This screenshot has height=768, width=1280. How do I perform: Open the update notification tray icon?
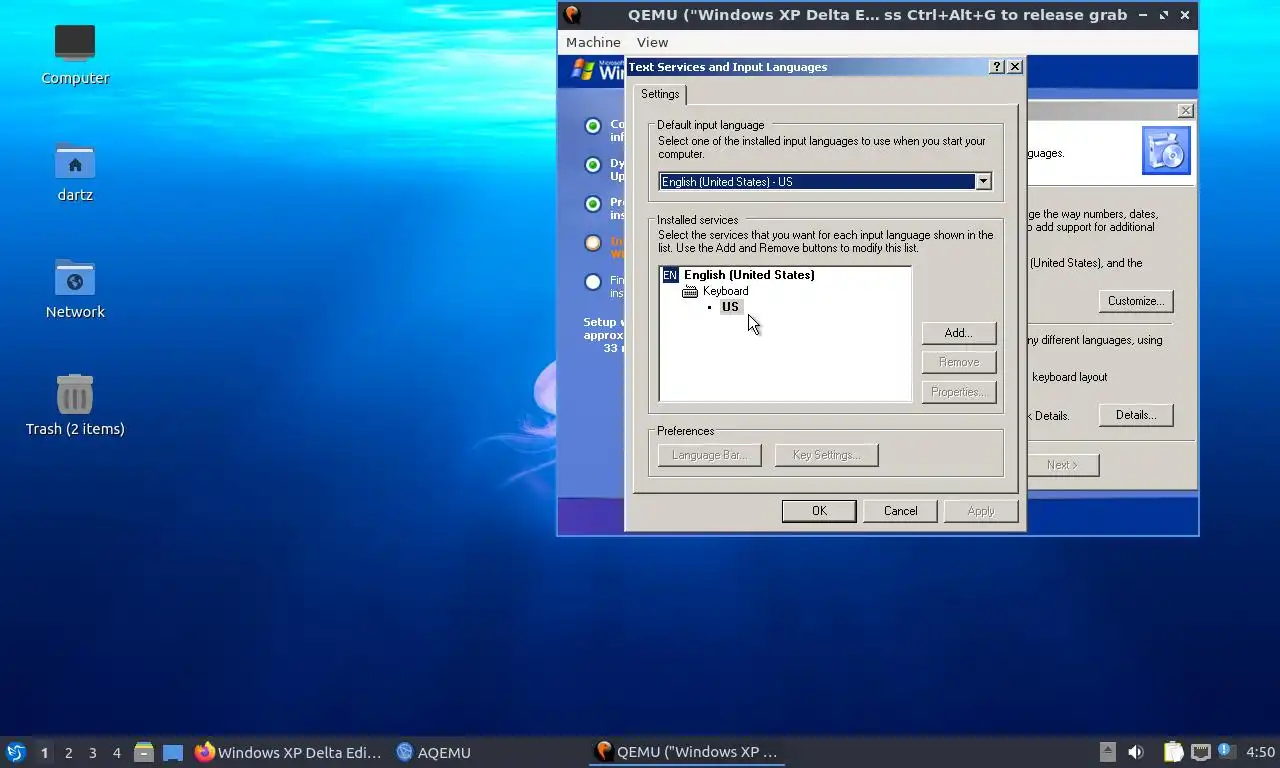(x=1224, y=750)
